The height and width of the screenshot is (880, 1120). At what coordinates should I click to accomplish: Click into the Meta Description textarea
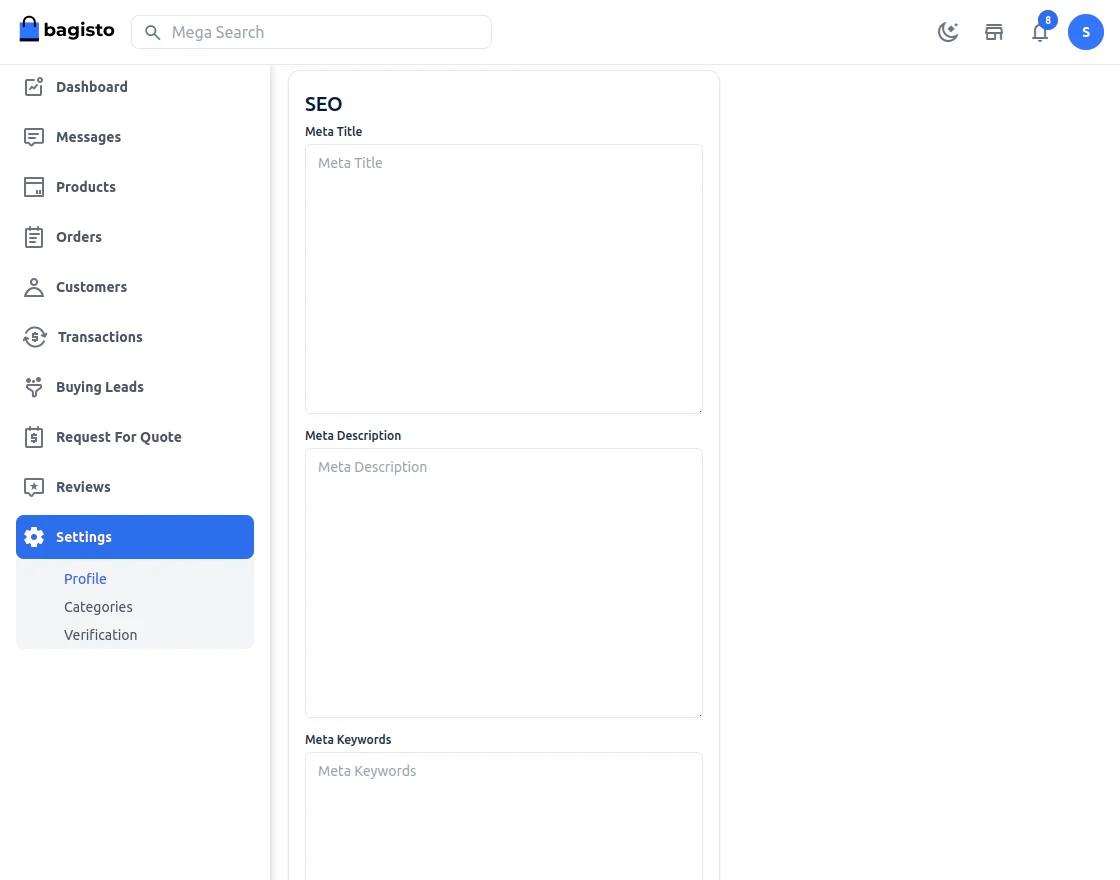tap(503, 583)
